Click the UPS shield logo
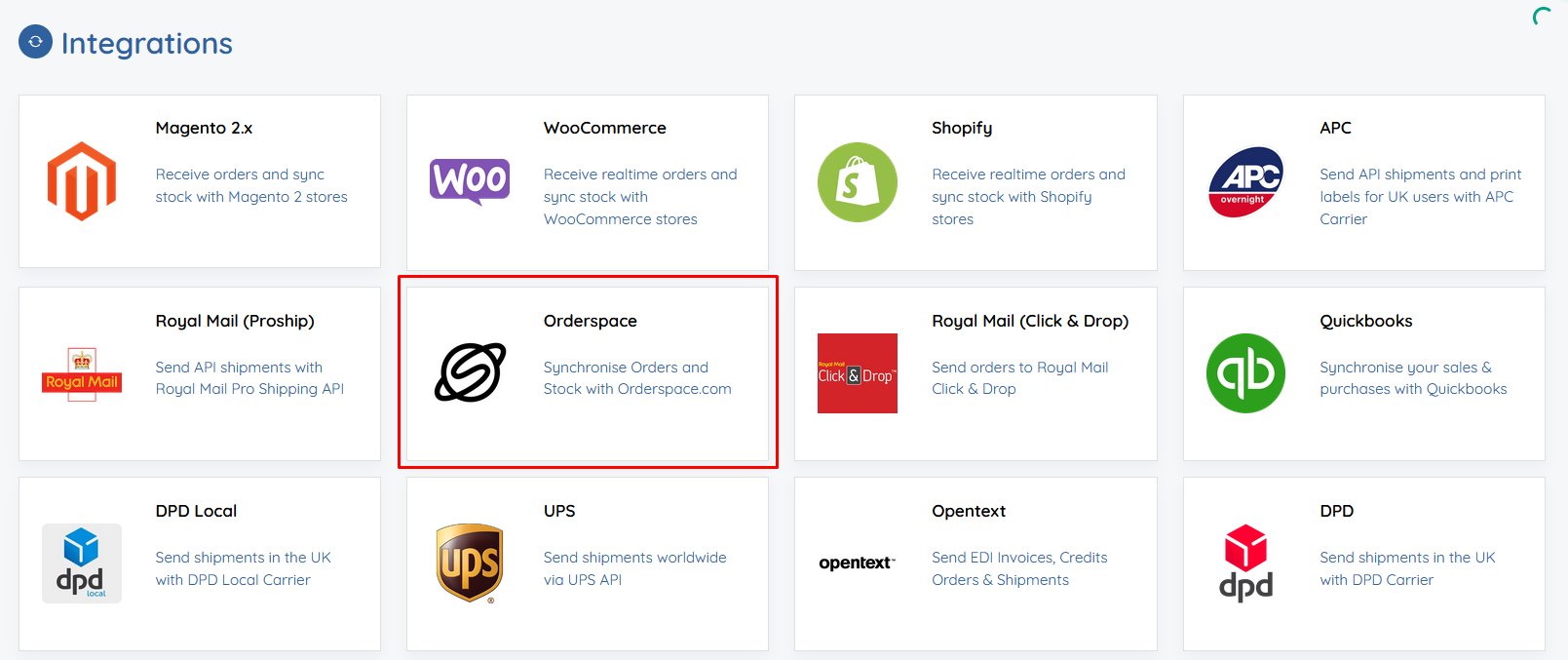 pyautogui.click(x=470, y=563)
